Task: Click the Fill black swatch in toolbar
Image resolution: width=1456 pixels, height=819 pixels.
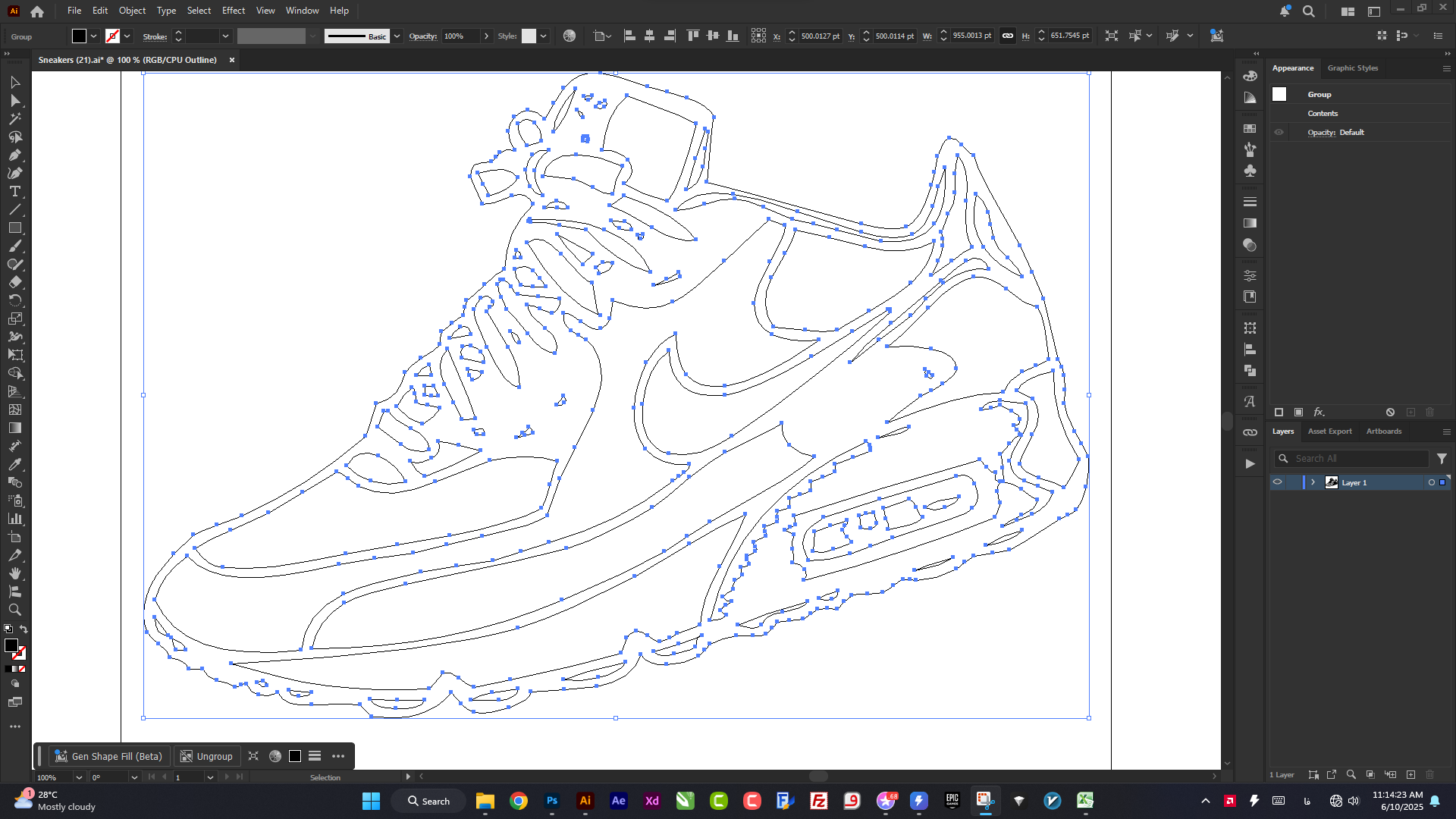Action: 11,645
